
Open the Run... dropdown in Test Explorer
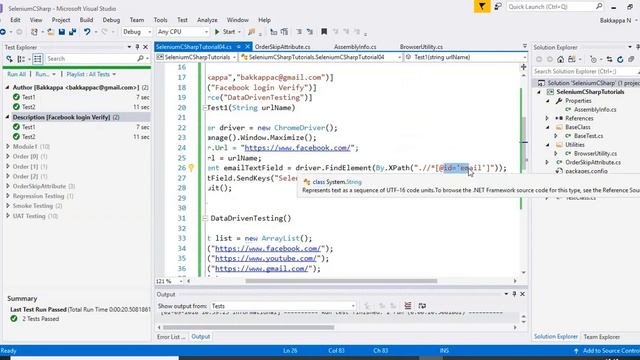(x=45, y=74)
